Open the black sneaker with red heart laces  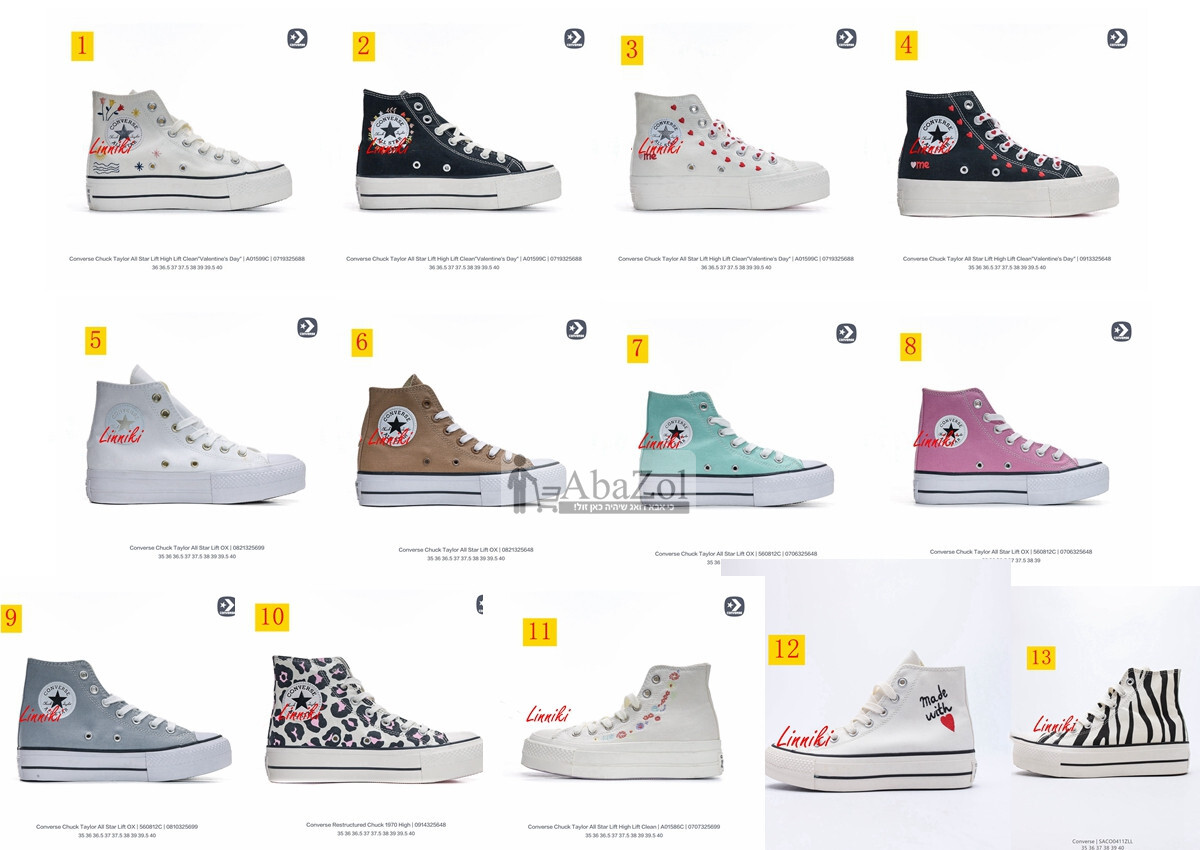coord(1008,152)
